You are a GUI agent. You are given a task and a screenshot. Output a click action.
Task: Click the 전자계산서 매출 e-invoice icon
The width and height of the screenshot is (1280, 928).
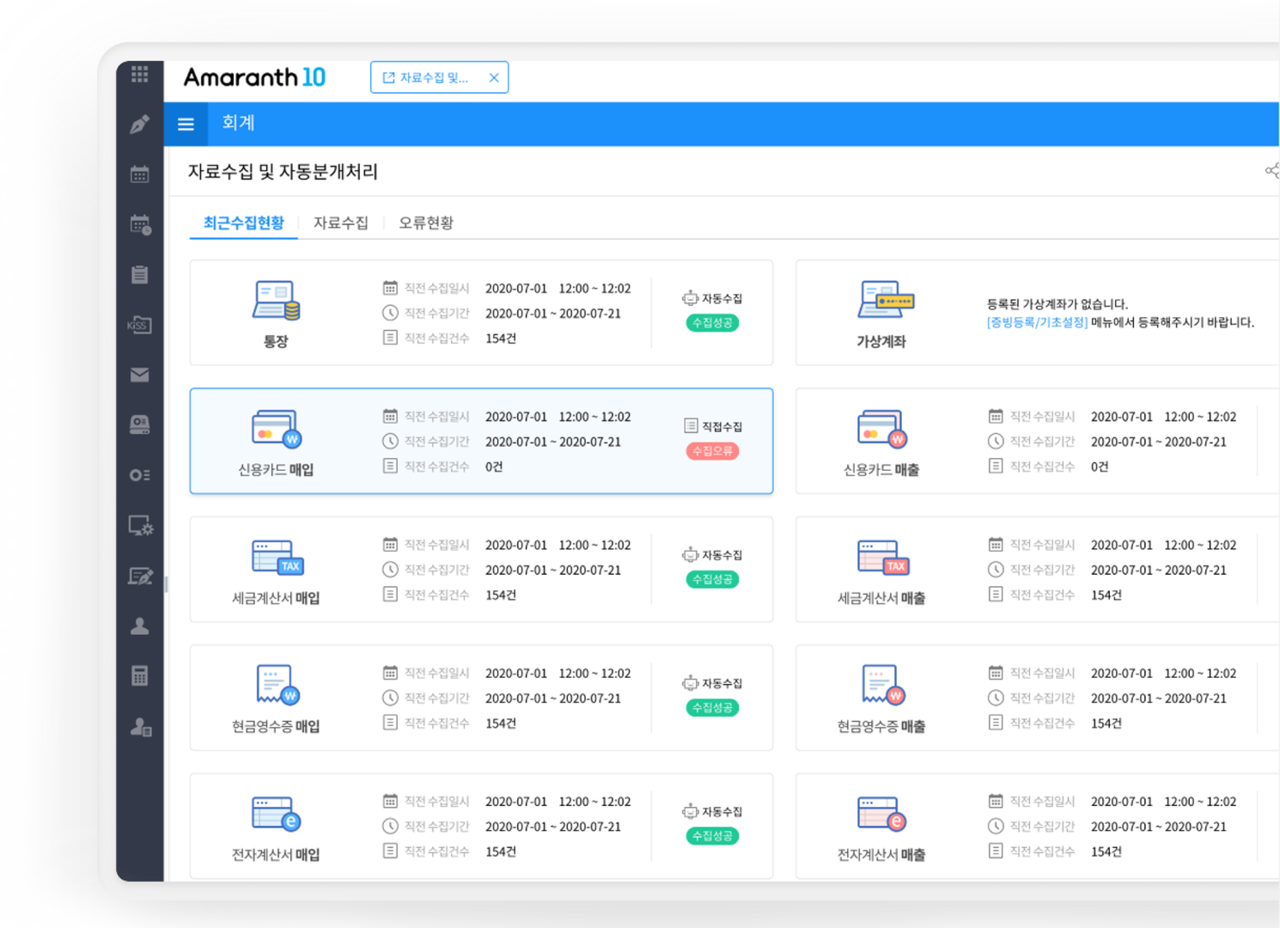click(x=882, y=814)
